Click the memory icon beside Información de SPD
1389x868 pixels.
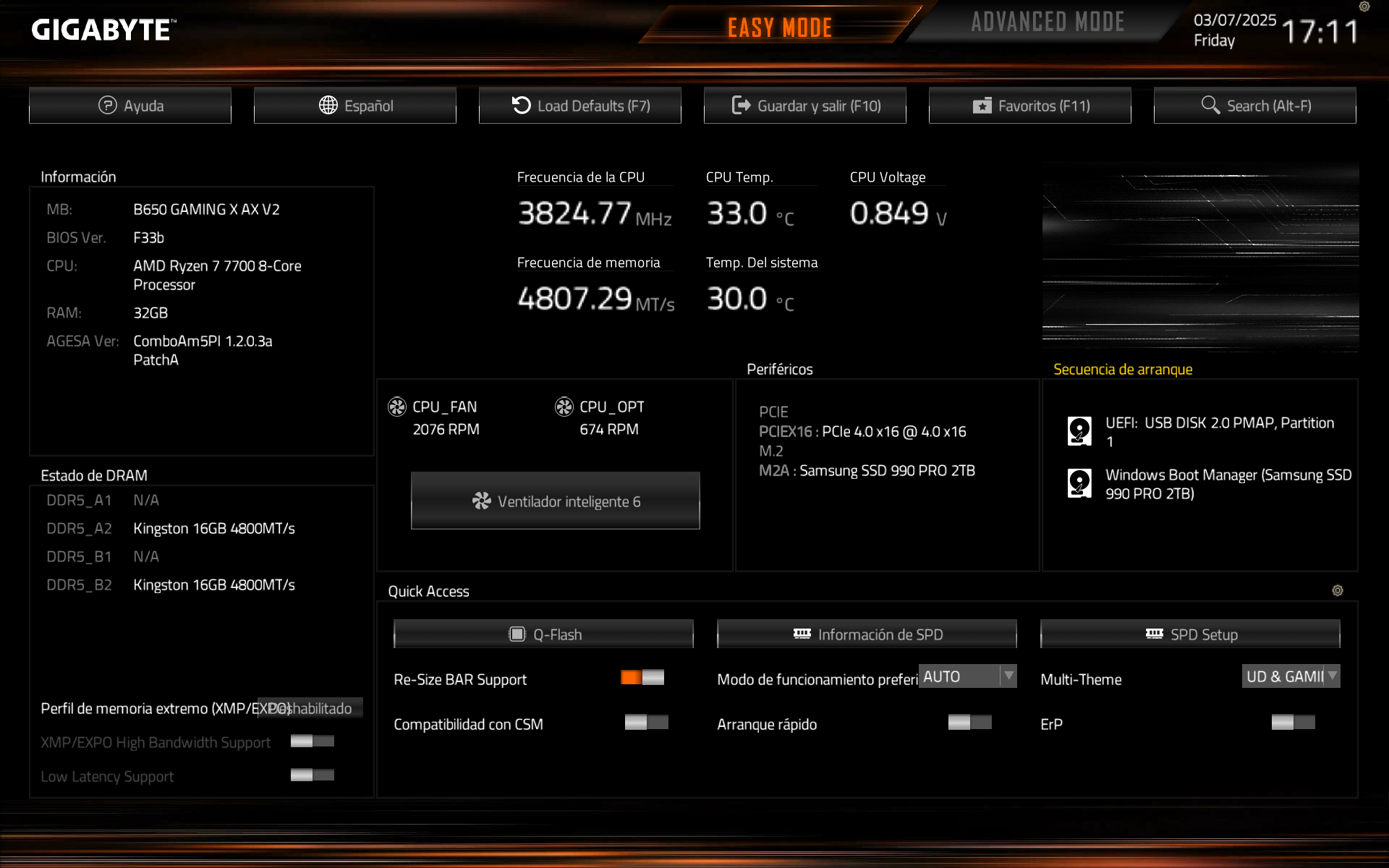coord(802,634)
